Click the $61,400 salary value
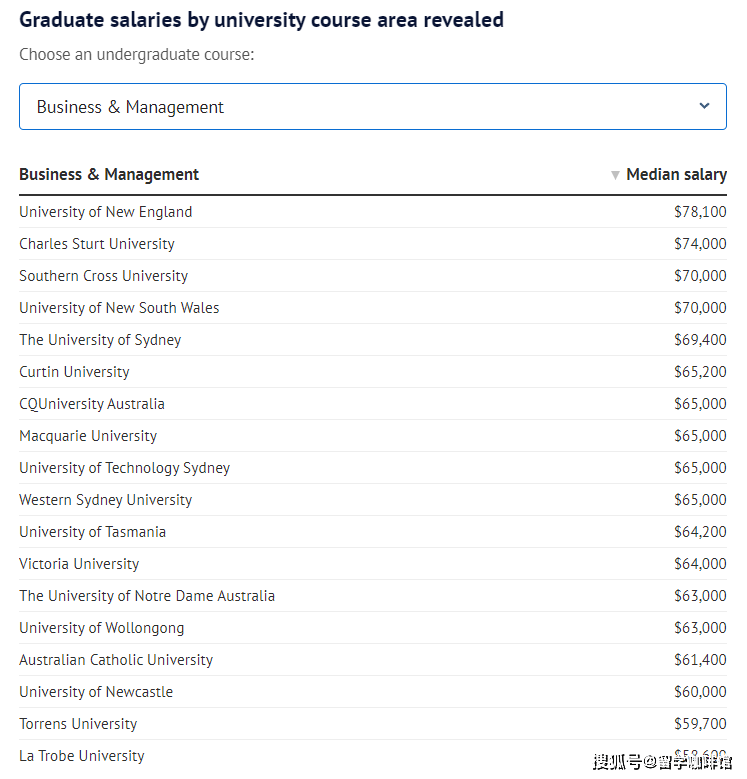This screenshot has width=747, height=779. (x=700, y=660)
